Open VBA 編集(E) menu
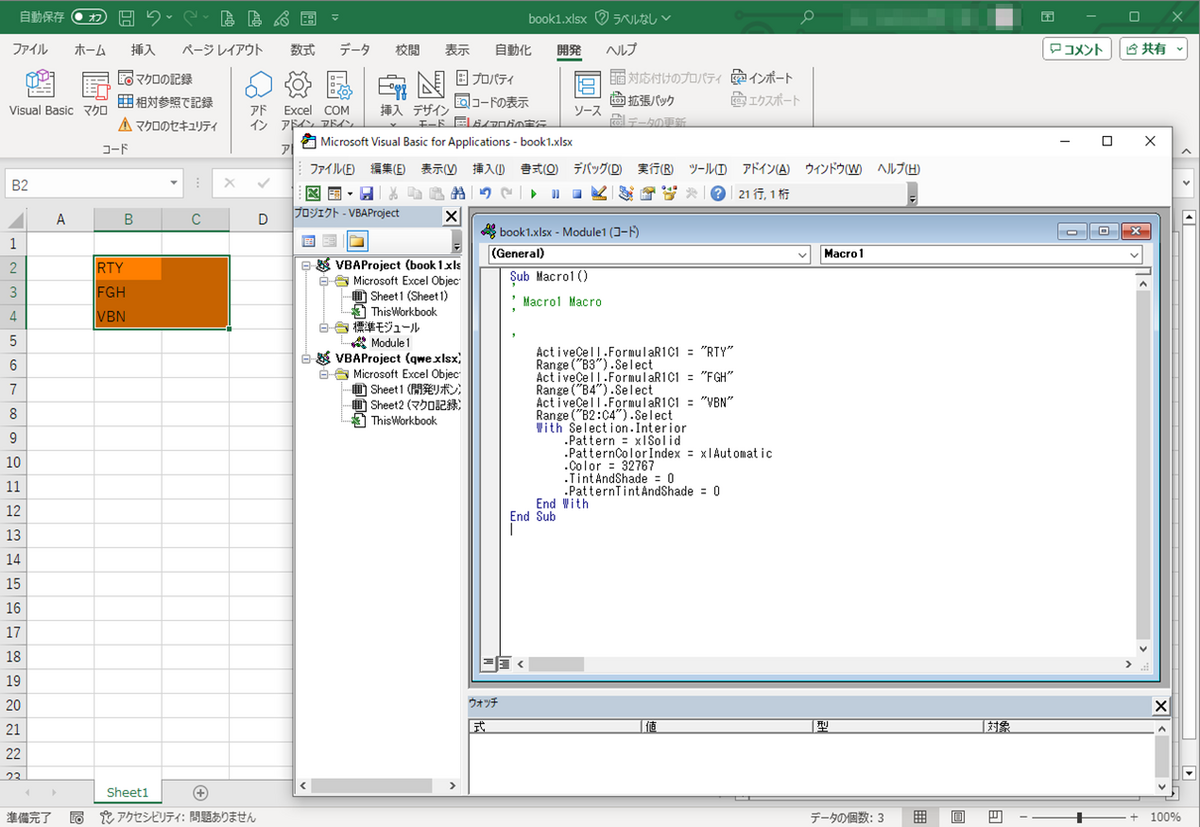Image resolution: width=1200 pixels, height=827 pixels. point(387,169)
